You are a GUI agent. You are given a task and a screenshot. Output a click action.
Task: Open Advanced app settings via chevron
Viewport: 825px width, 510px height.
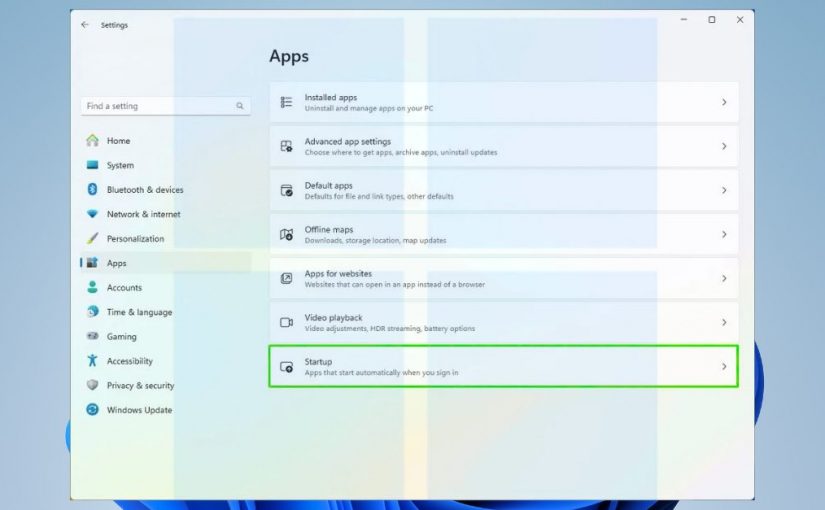tap(725, 146)
